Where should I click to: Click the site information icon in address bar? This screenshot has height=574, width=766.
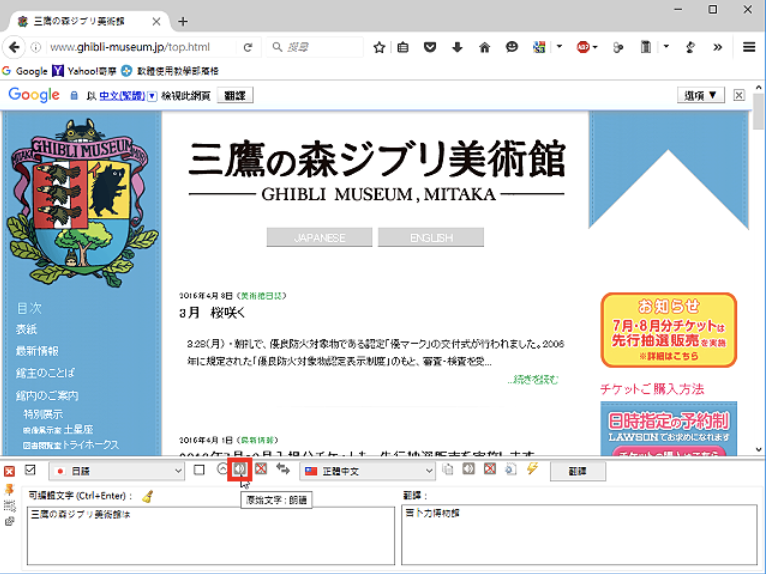[x=36, y=47]
